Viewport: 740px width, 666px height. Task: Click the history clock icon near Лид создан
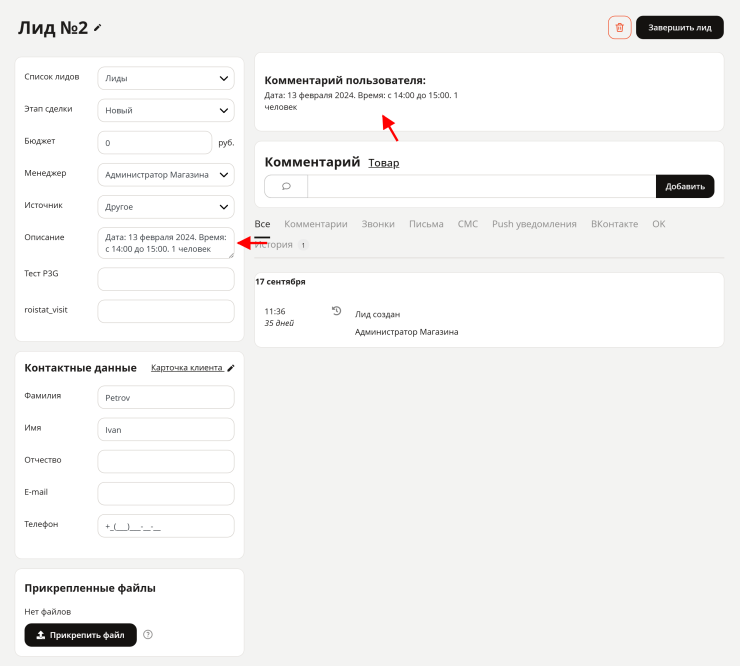point(336,311)
